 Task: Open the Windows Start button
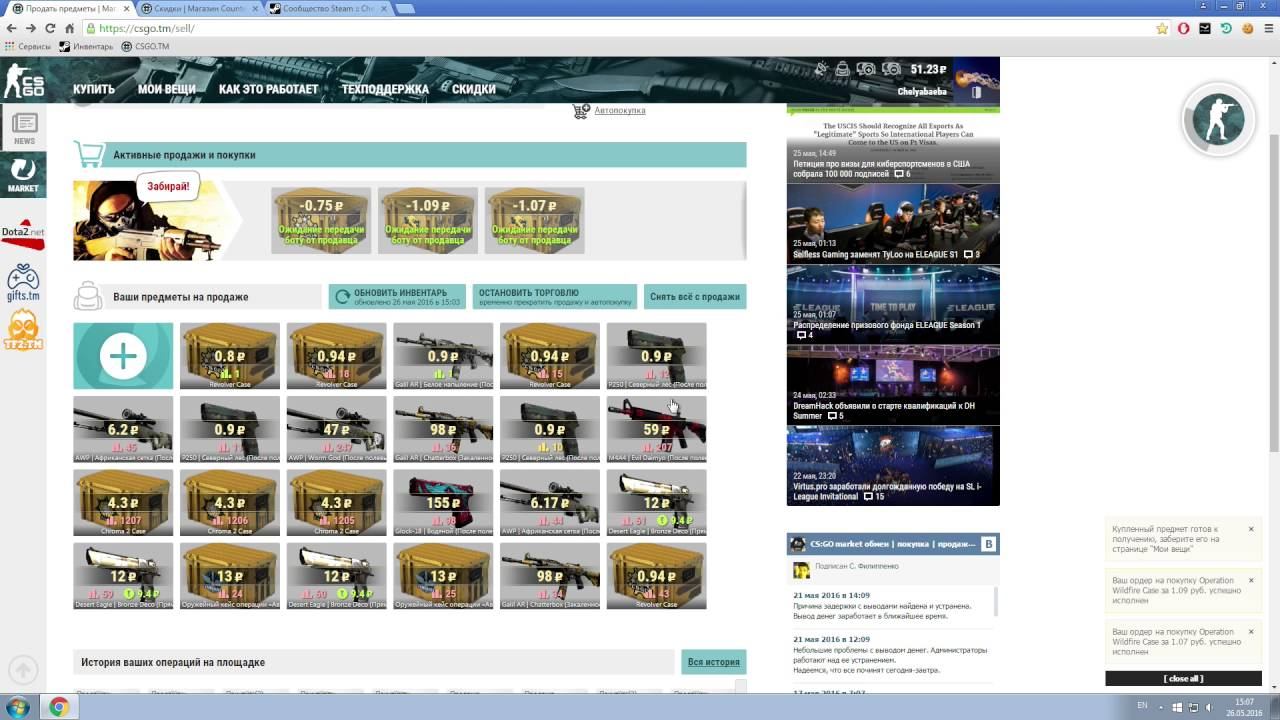click(x=18, y=707)
